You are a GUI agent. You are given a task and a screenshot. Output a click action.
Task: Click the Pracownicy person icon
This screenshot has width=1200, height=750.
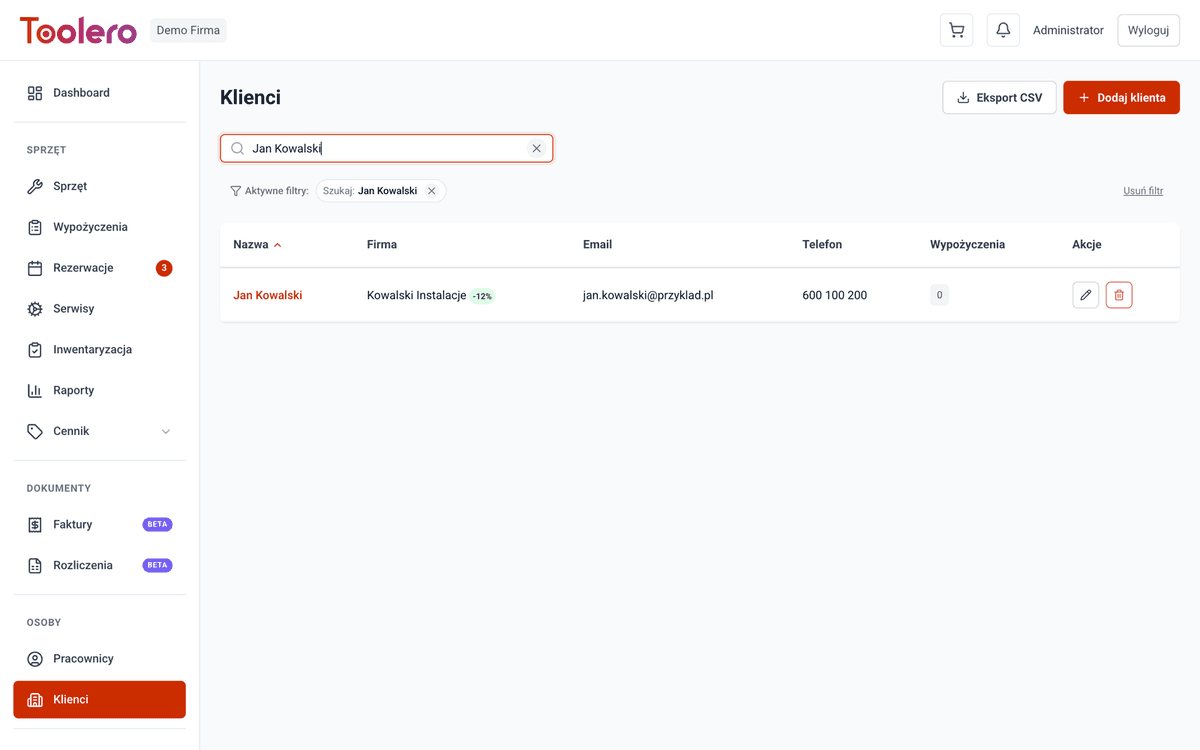[x=35, y=659]
